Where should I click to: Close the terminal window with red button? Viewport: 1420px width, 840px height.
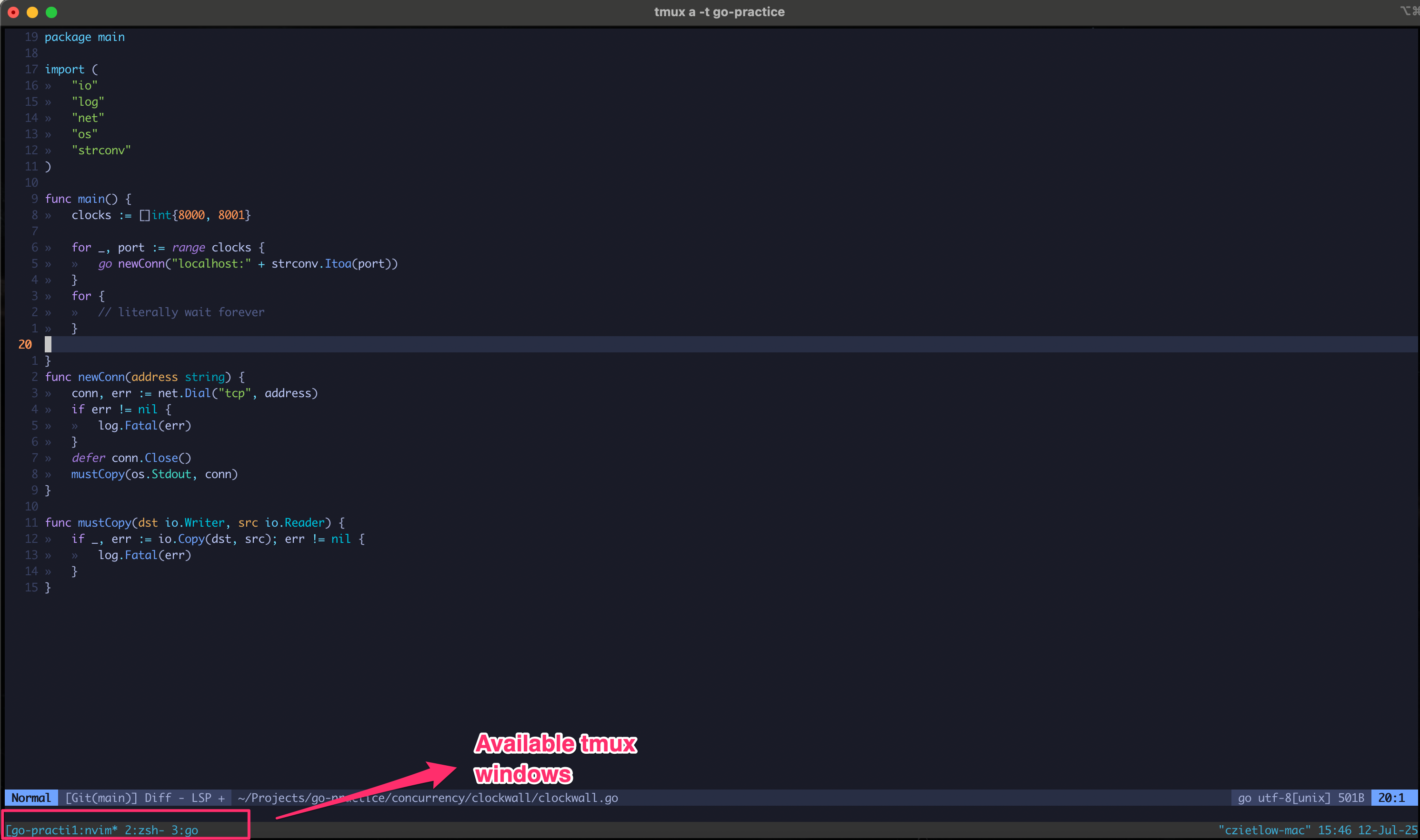pyautogui.click(x=14, y=12)
